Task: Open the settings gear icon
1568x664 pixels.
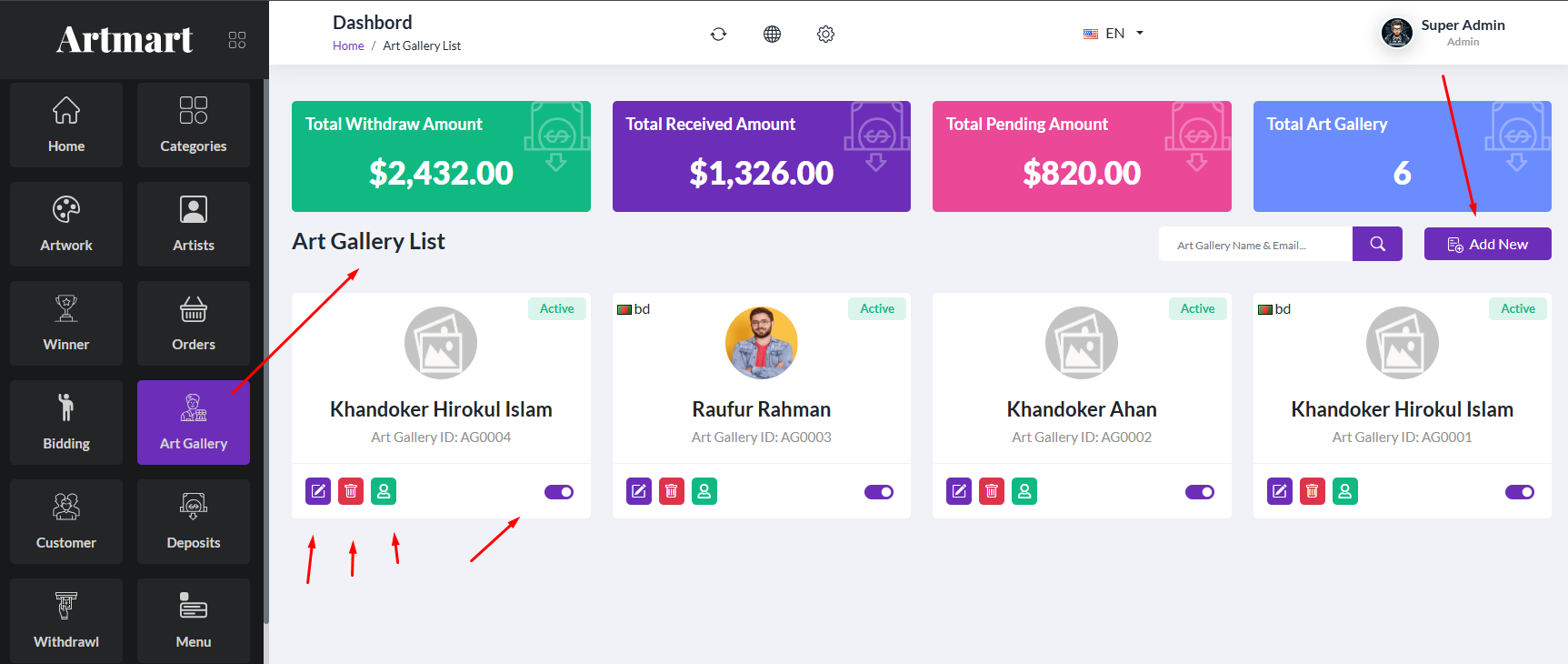Action: pyautogui.click(x=825, y=34)
